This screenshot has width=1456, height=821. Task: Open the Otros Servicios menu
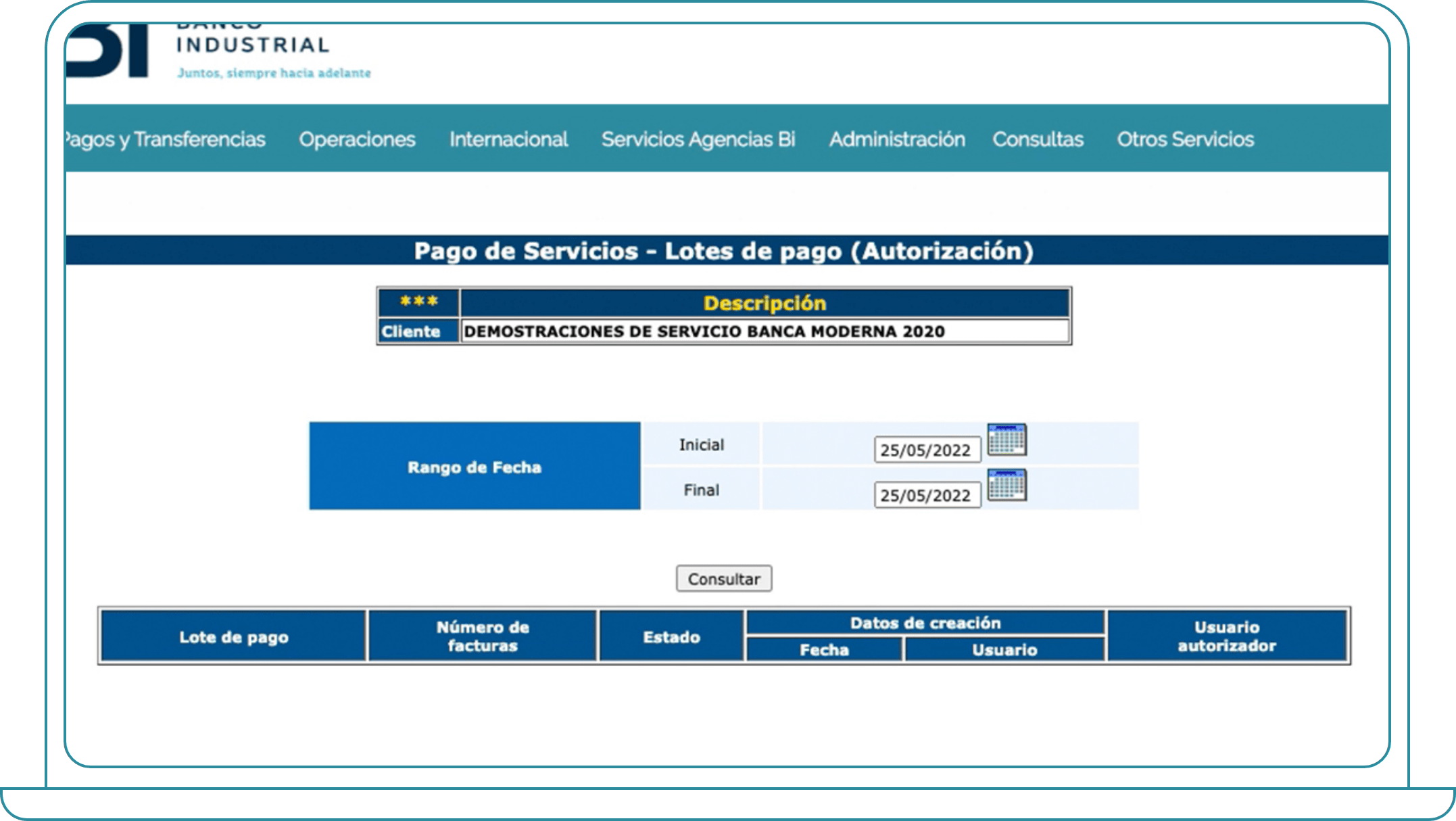coord(1185,139)
